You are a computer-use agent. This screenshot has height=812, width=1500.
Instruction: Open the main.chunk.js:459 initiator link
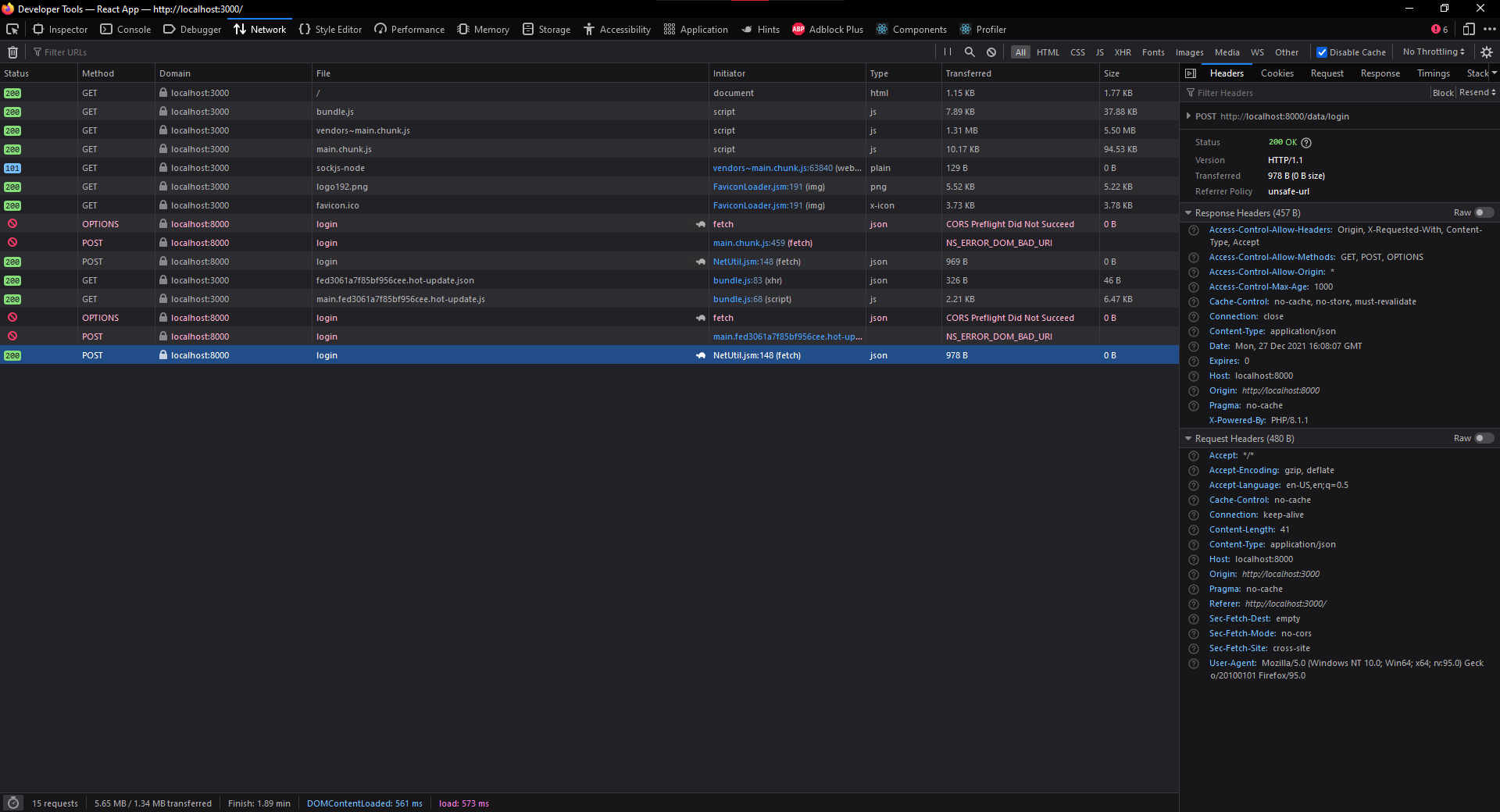748,243
